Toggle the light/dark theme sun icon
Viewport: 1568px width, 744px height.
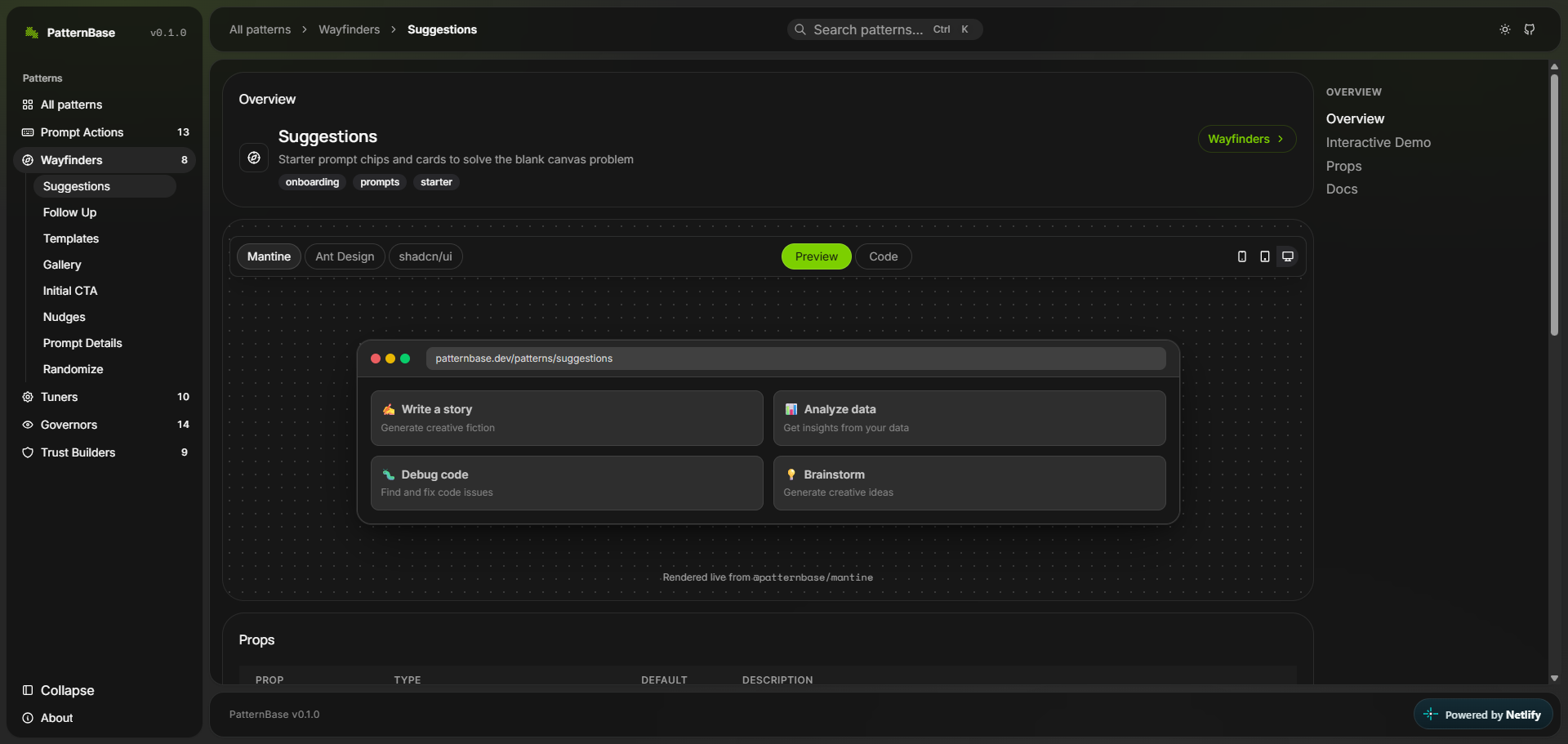pyautogui.click(x=1505, y=29)
